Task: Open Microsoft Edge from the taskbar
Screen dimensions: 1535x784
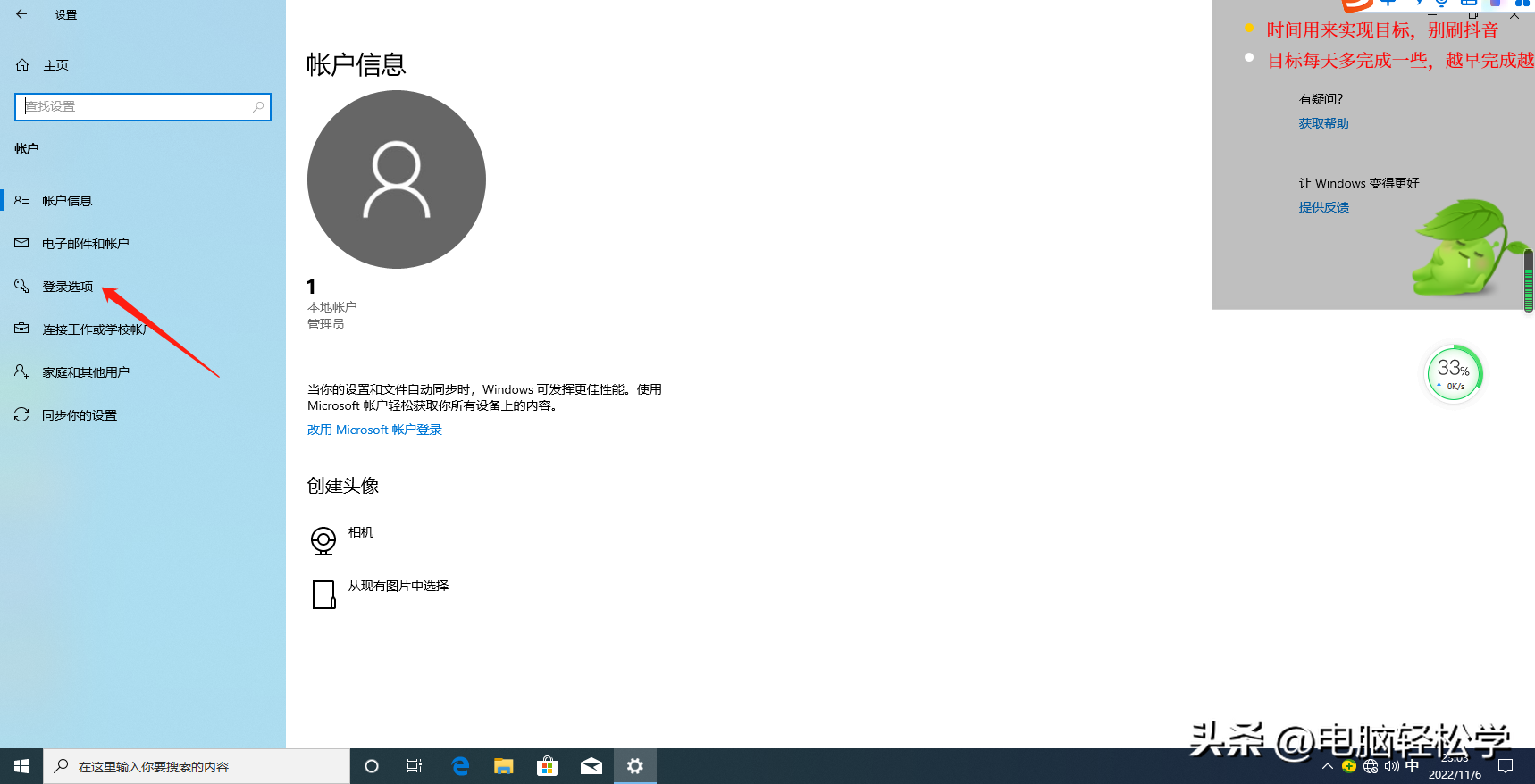Action: [460, 766]
